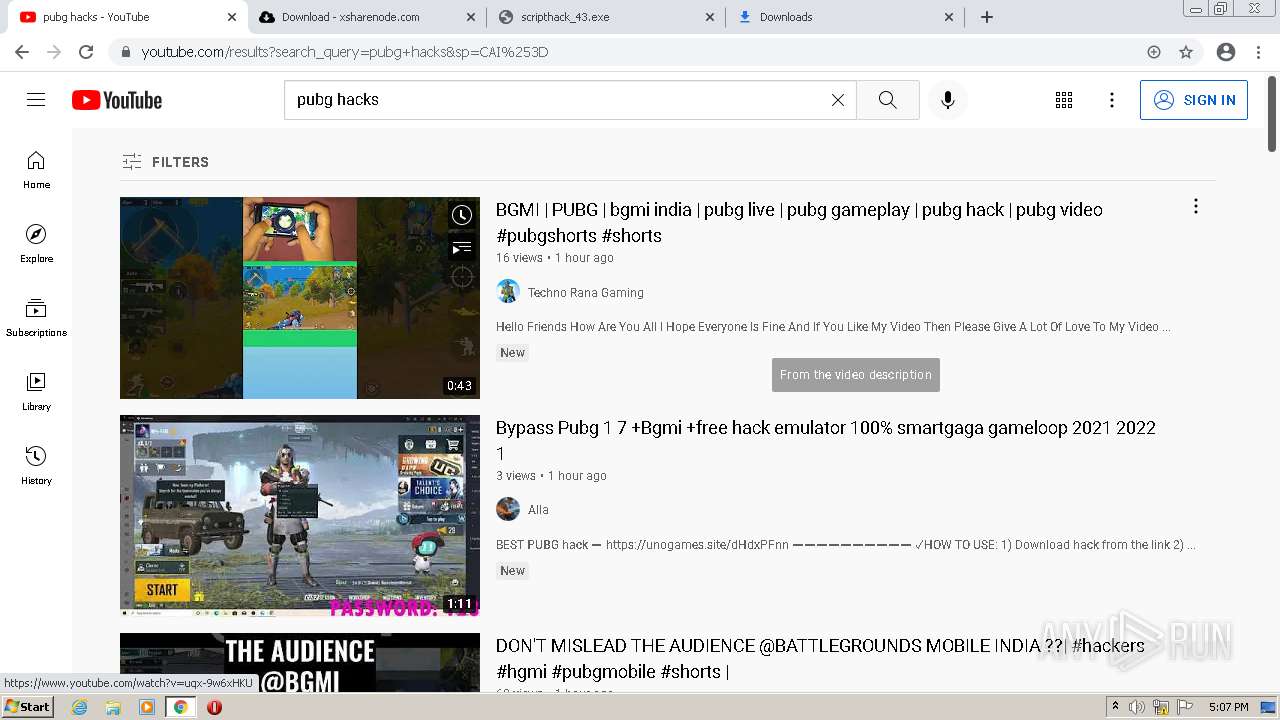
Task: Open DON'T MISLEAD THE AUDIENCE video title
Action: (820, 658)
